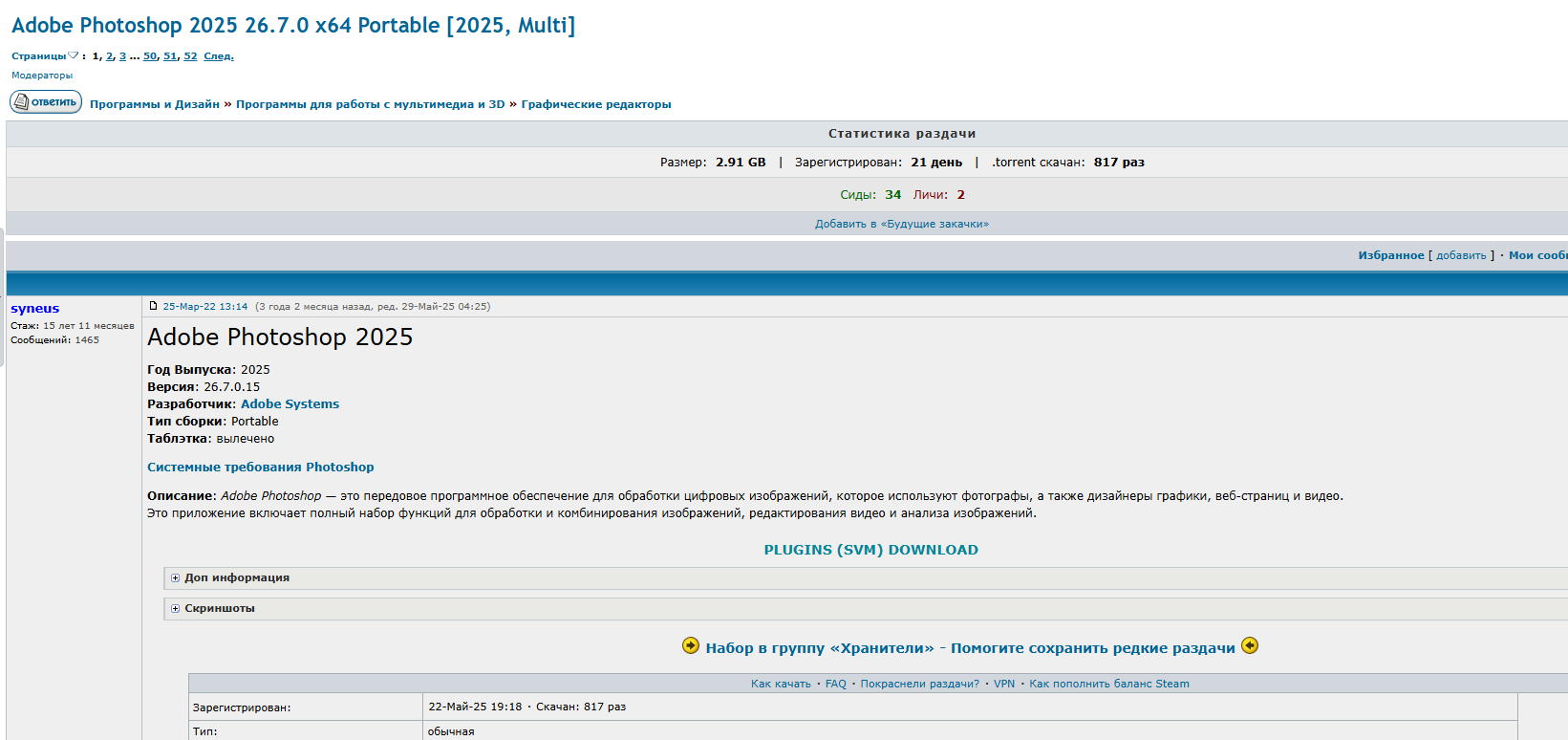
Task: Click the "Статистика раздачи" header
Action: (x=902, y=133)
